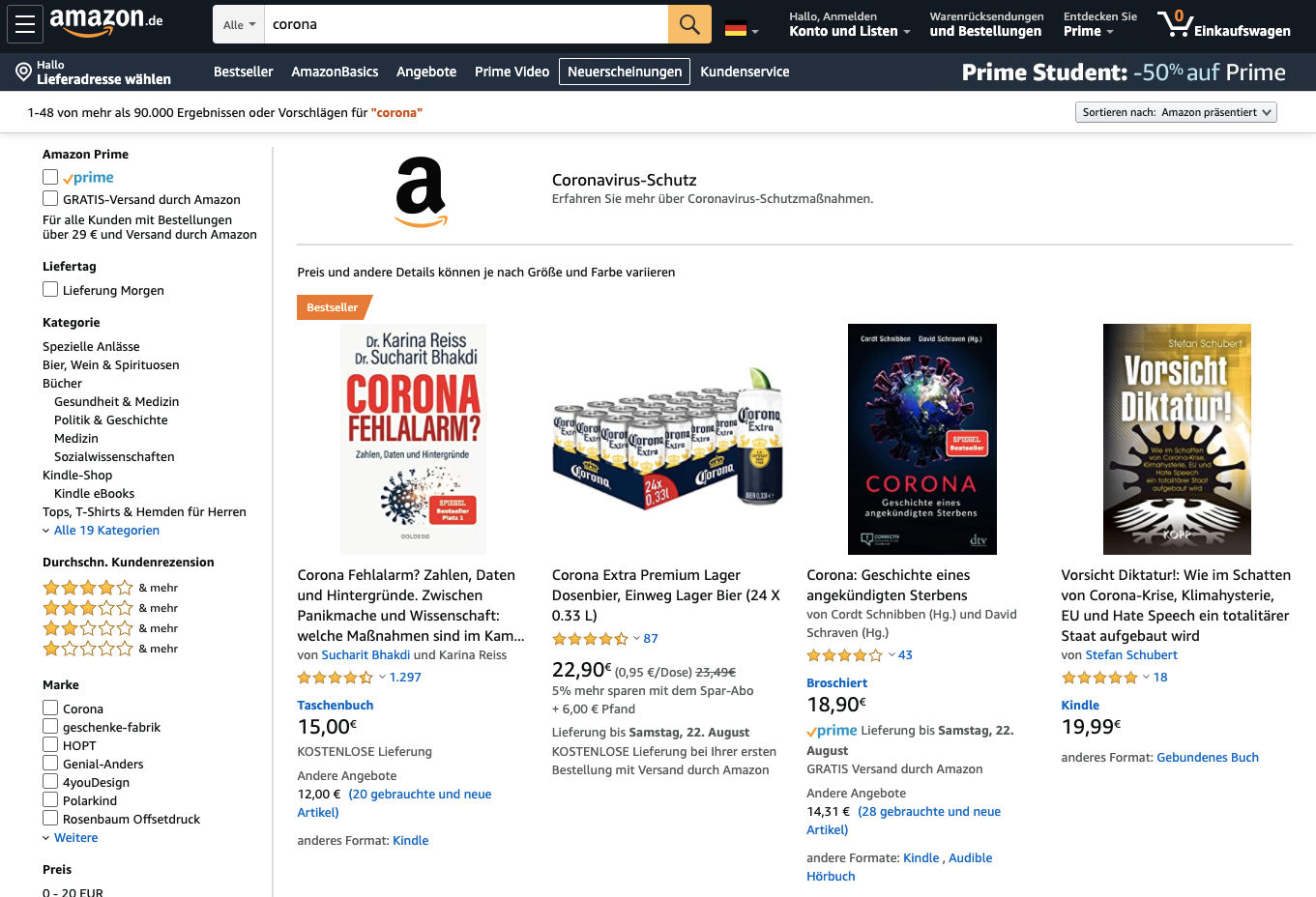Open Alle 19 Kategorien link

coord(106,530)
